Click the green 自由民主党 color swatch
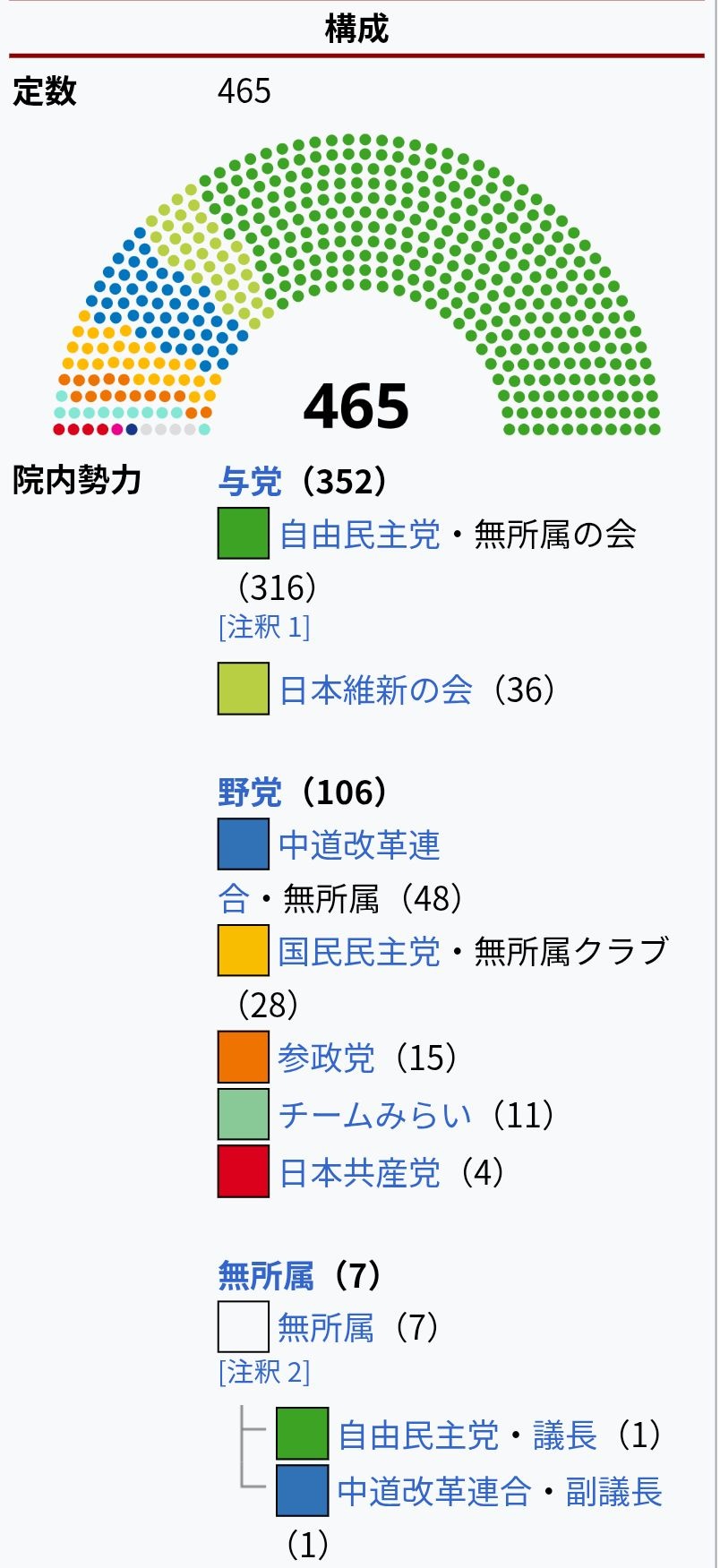Image resolution: width=720 pixels, height=1568 pixels. pyautogui.click(x=244, y=534)
